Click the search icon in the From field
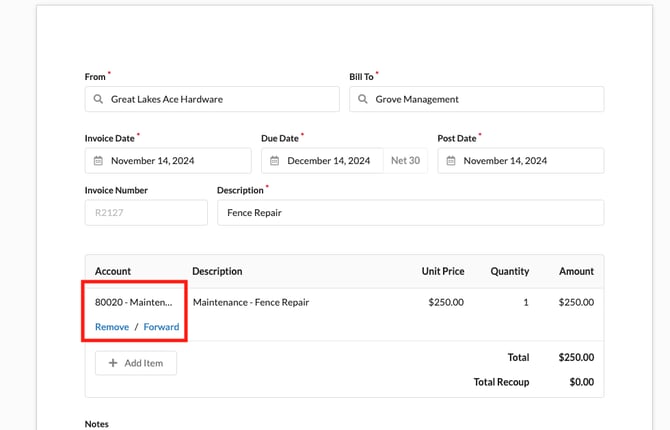The image size is (670, 430). (98, 100)
